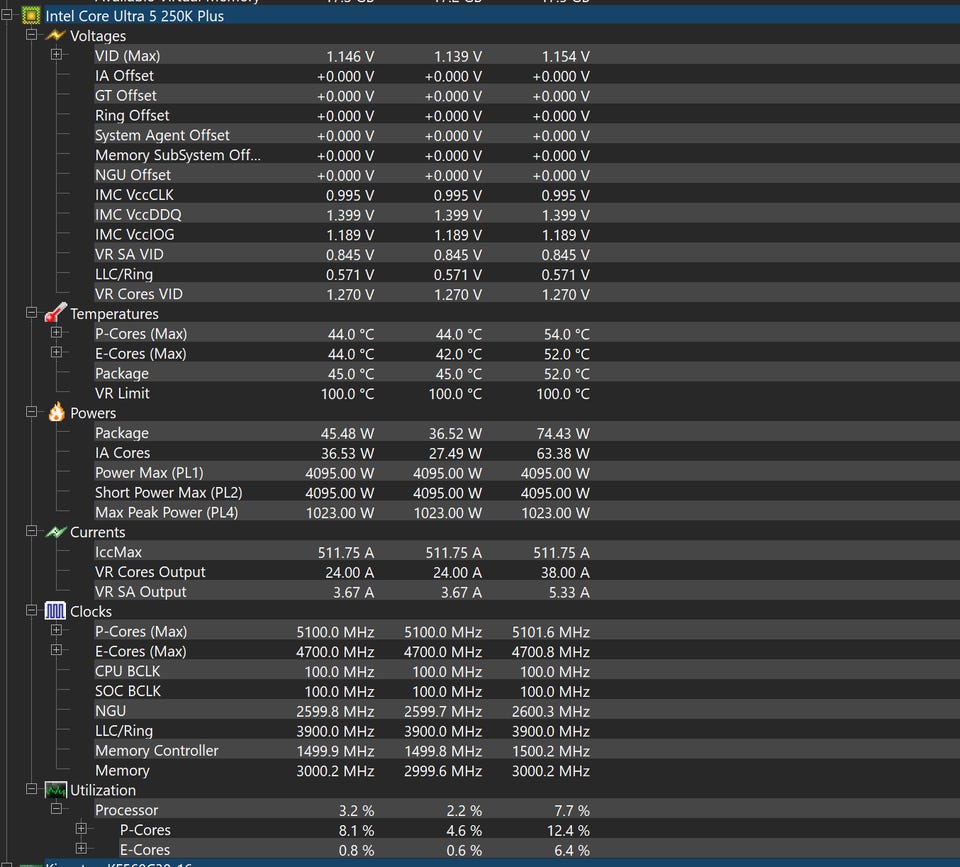Click the Utilization graph icon
Image resolution: width=960 pixels, height=867 pixels.
(56, 790)
